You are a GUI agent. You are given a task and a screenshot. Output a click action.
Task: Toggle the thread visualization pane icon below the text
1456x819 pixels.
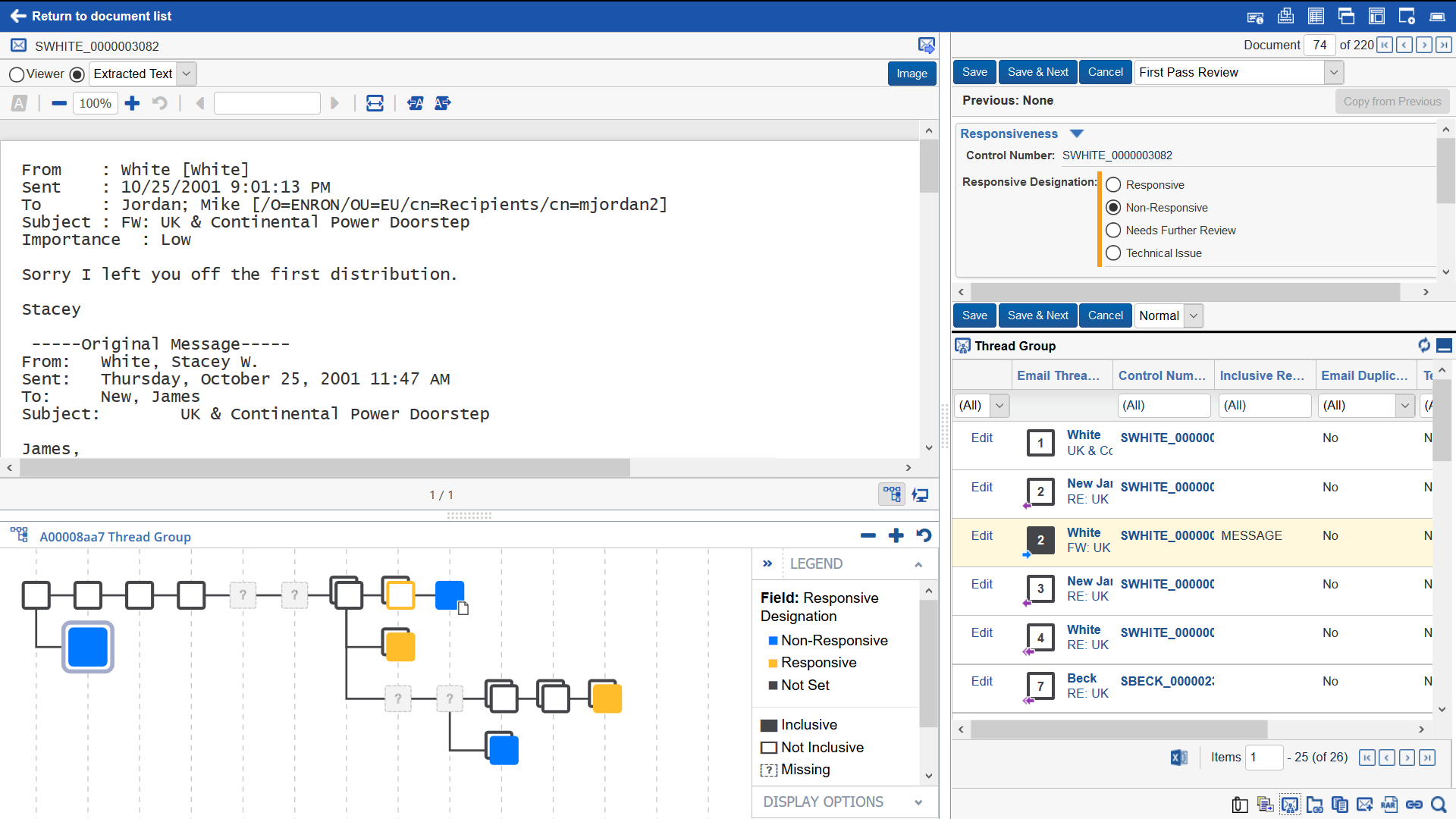pos(892,494)
